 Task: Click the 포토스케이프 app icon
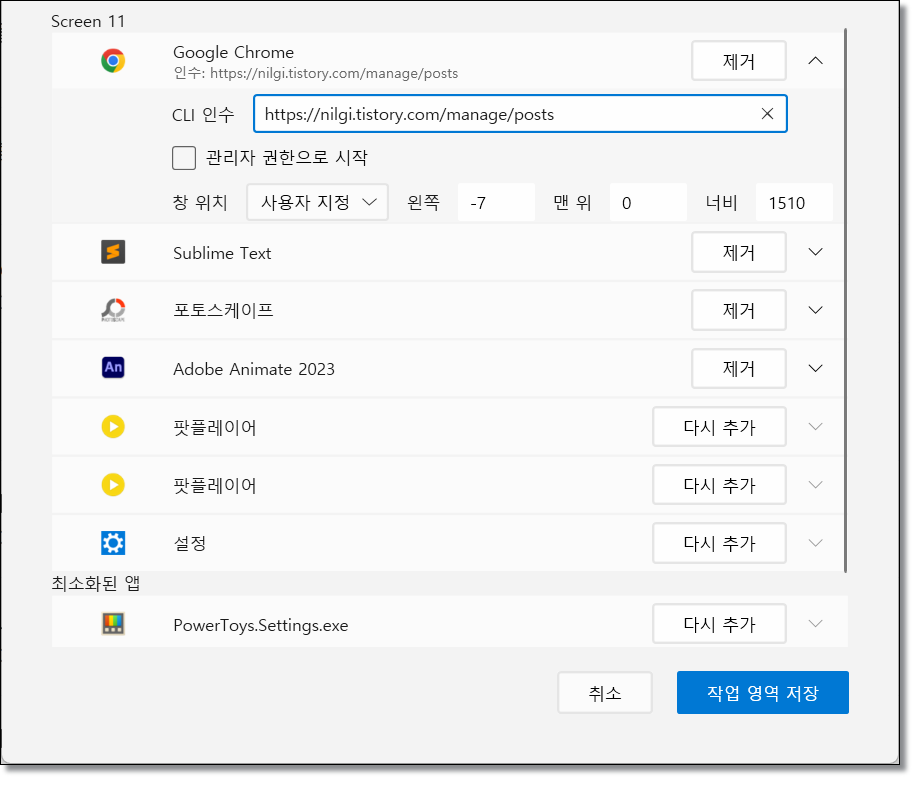coord(113,310)
